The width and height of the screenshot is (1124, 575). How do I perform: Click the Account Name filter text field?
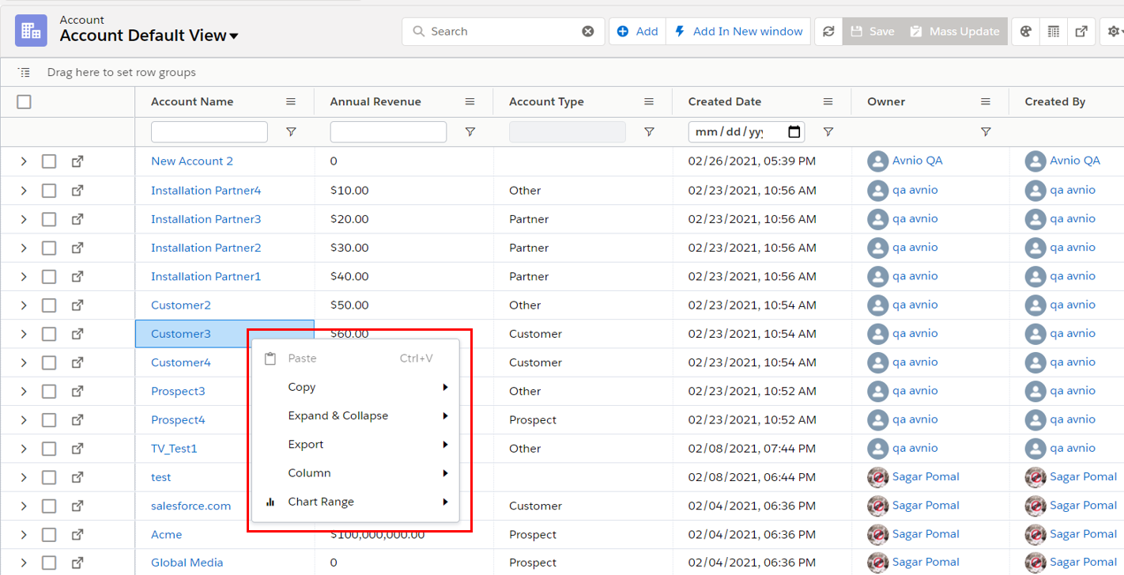pos(209,132)
